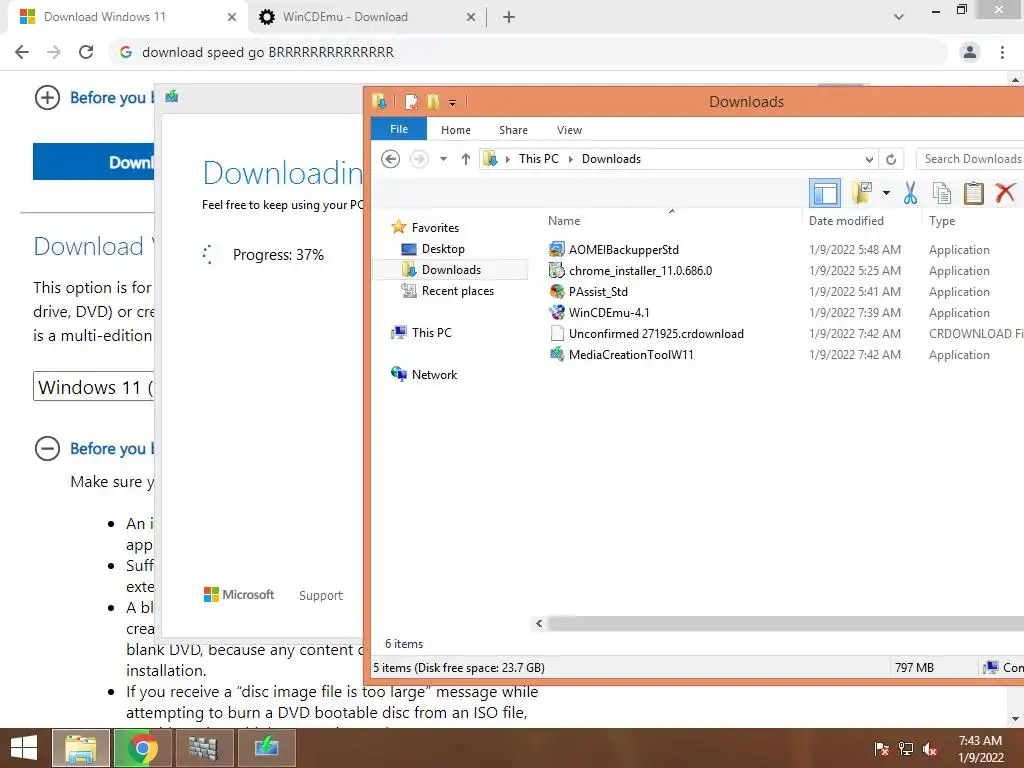Select Network in navigation pane

[434, 375]
